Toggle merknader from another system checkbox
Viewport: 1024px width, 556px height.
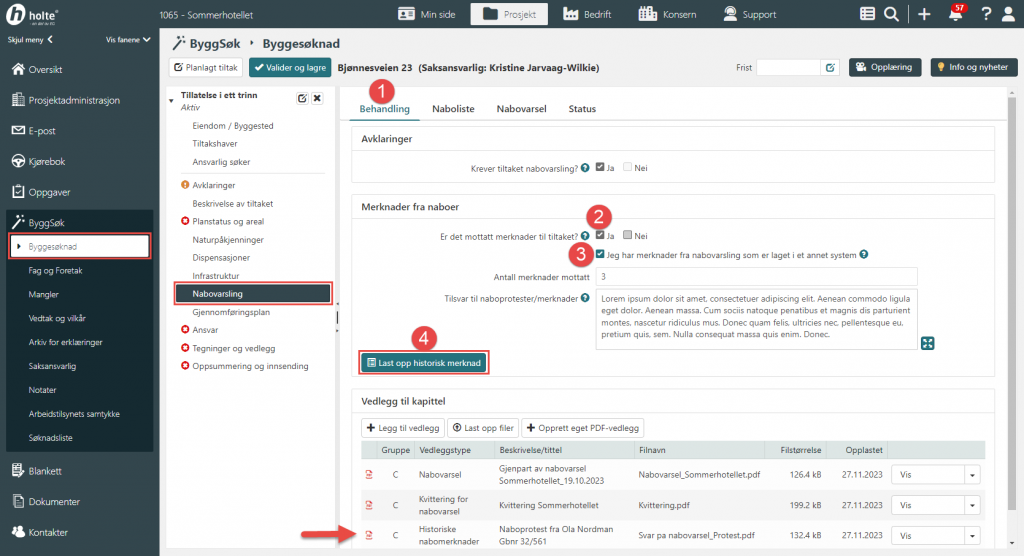(x=600, y=255)
